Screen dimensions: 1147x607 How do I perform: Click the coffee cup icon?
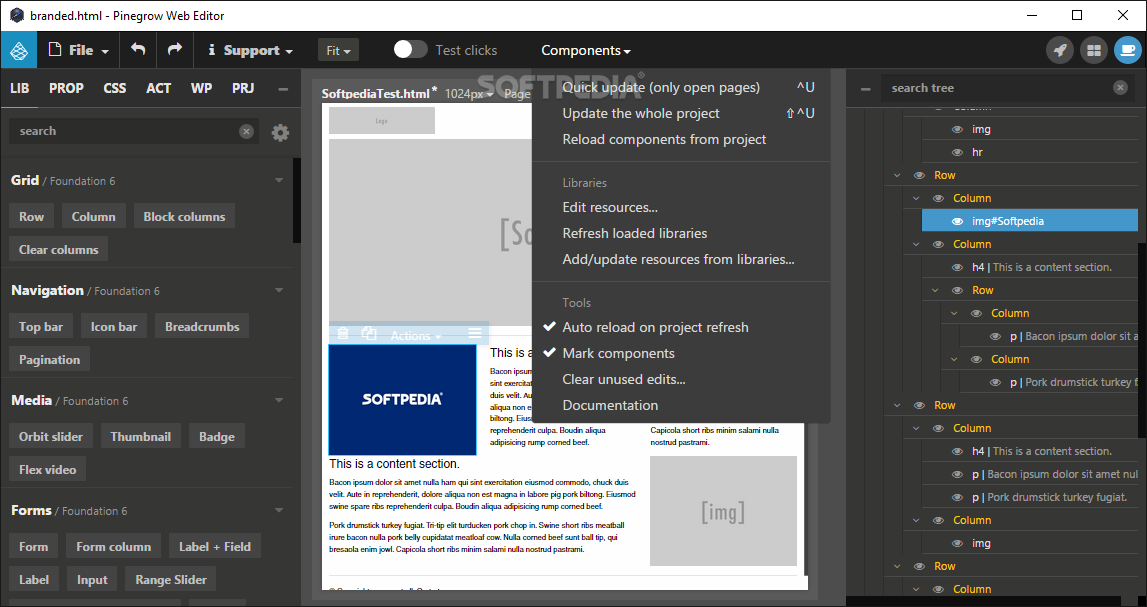point(1127,50)
